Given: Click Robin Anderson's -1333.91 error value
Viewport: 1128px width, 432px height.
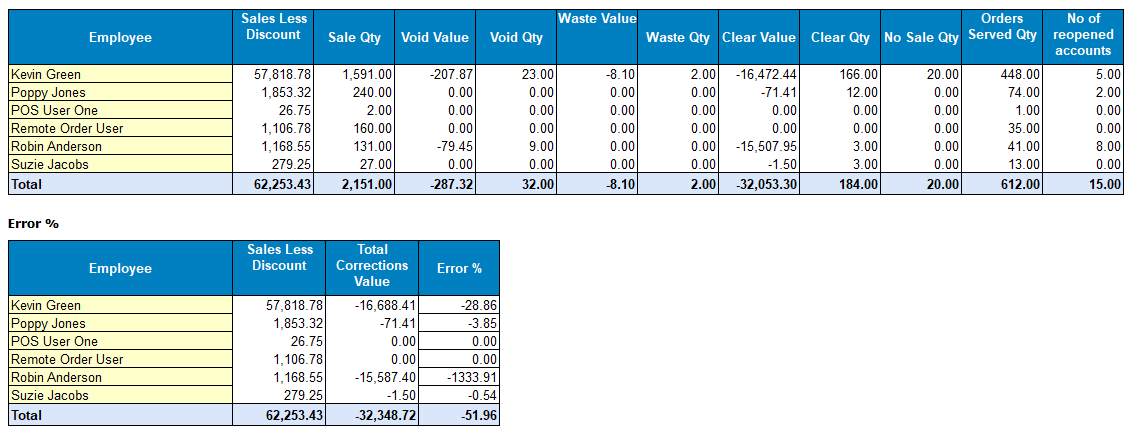Looking at the screenshot, I should (459, 378).
